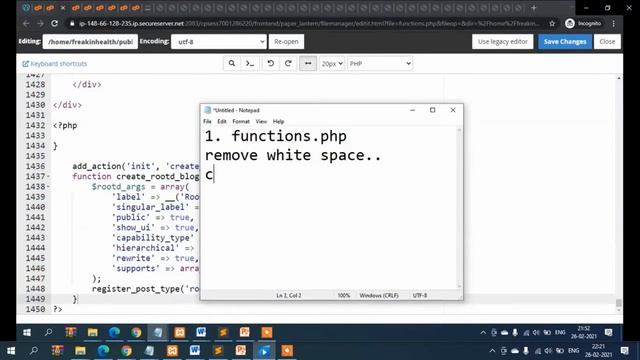The image size is (640, 360).
Task: Open Chrome on taskbar showing 22:21
Action: click(126, 351)
